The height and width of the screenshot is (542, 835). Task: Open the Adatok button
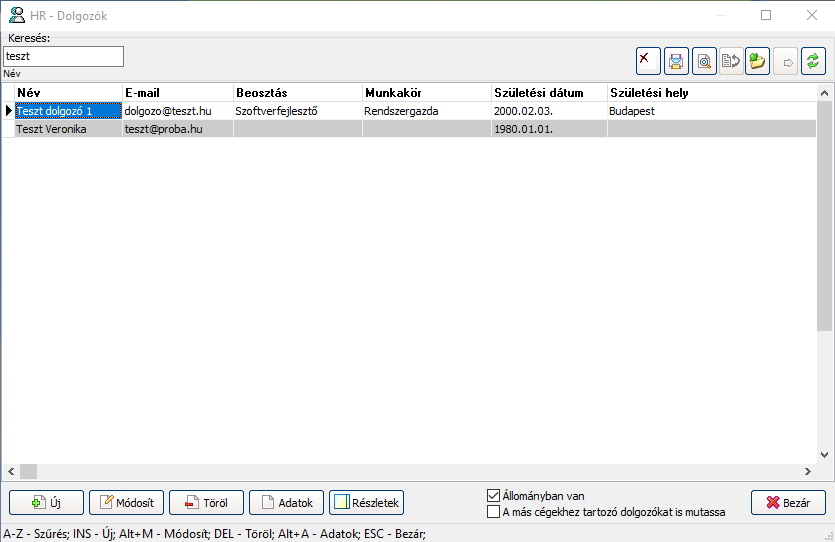tap(286, 503)
